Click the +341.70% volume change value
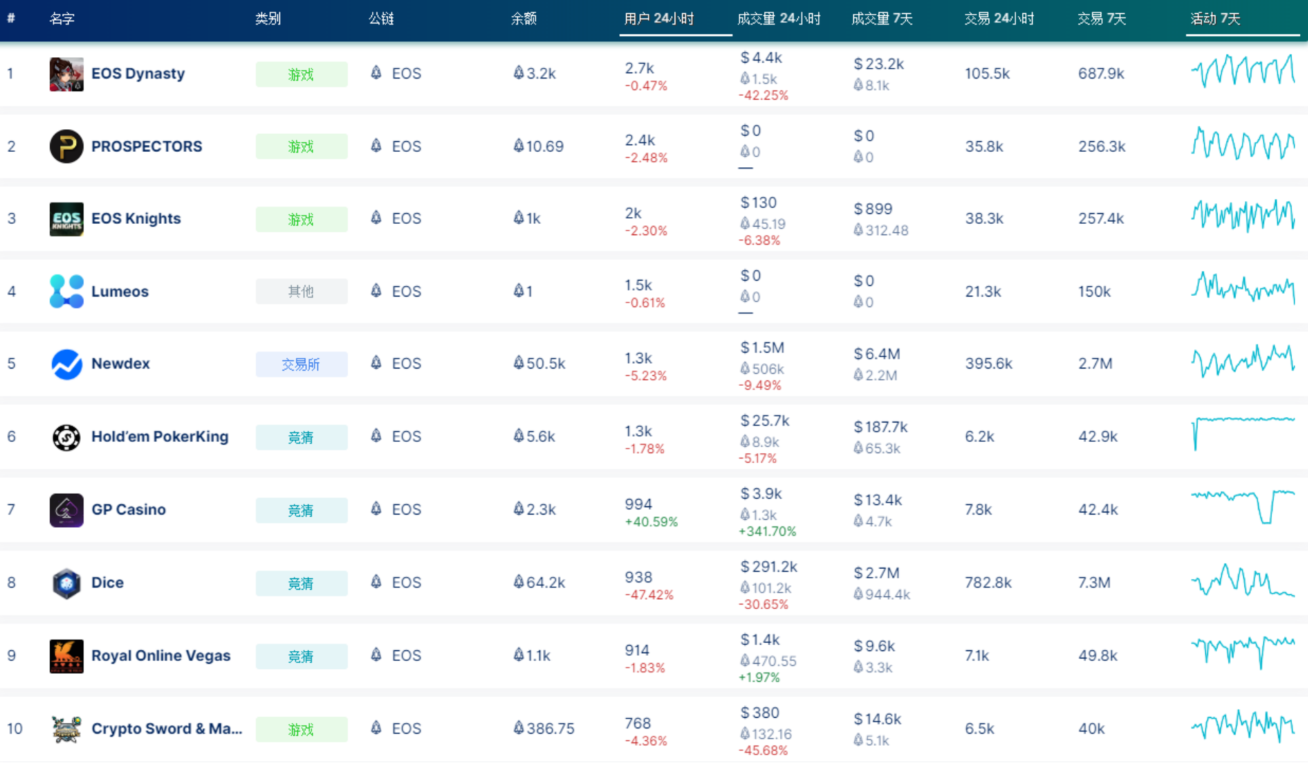 768,532
